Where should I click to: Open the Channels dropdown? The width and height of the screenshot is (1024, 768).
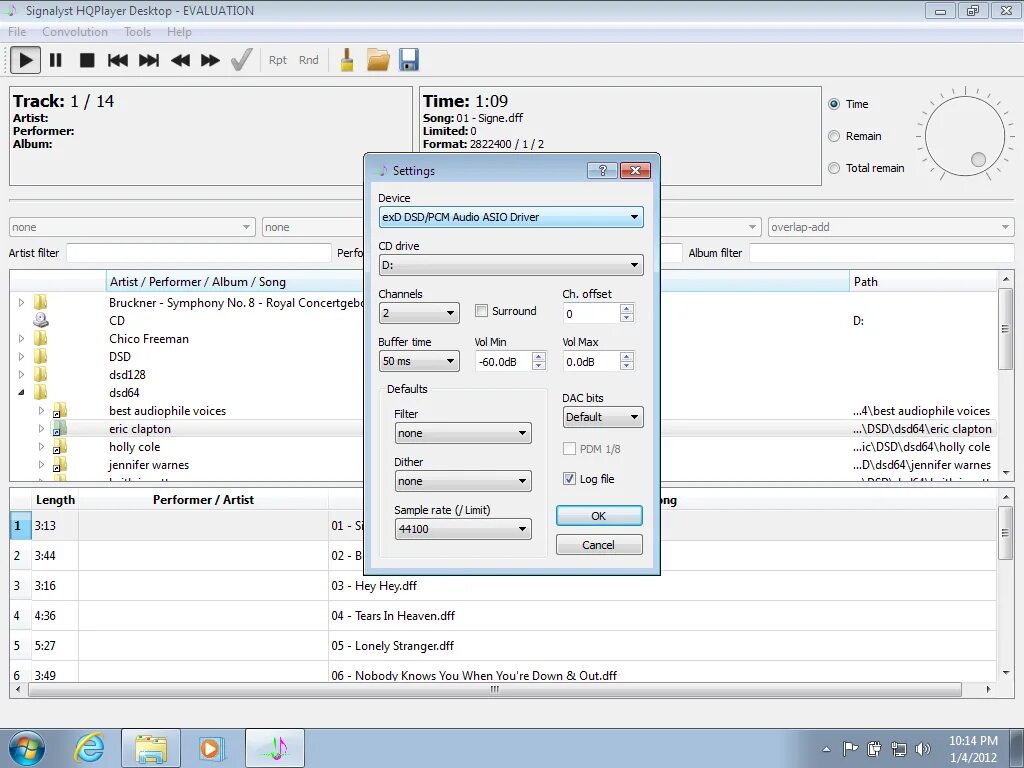coord(419,313)
